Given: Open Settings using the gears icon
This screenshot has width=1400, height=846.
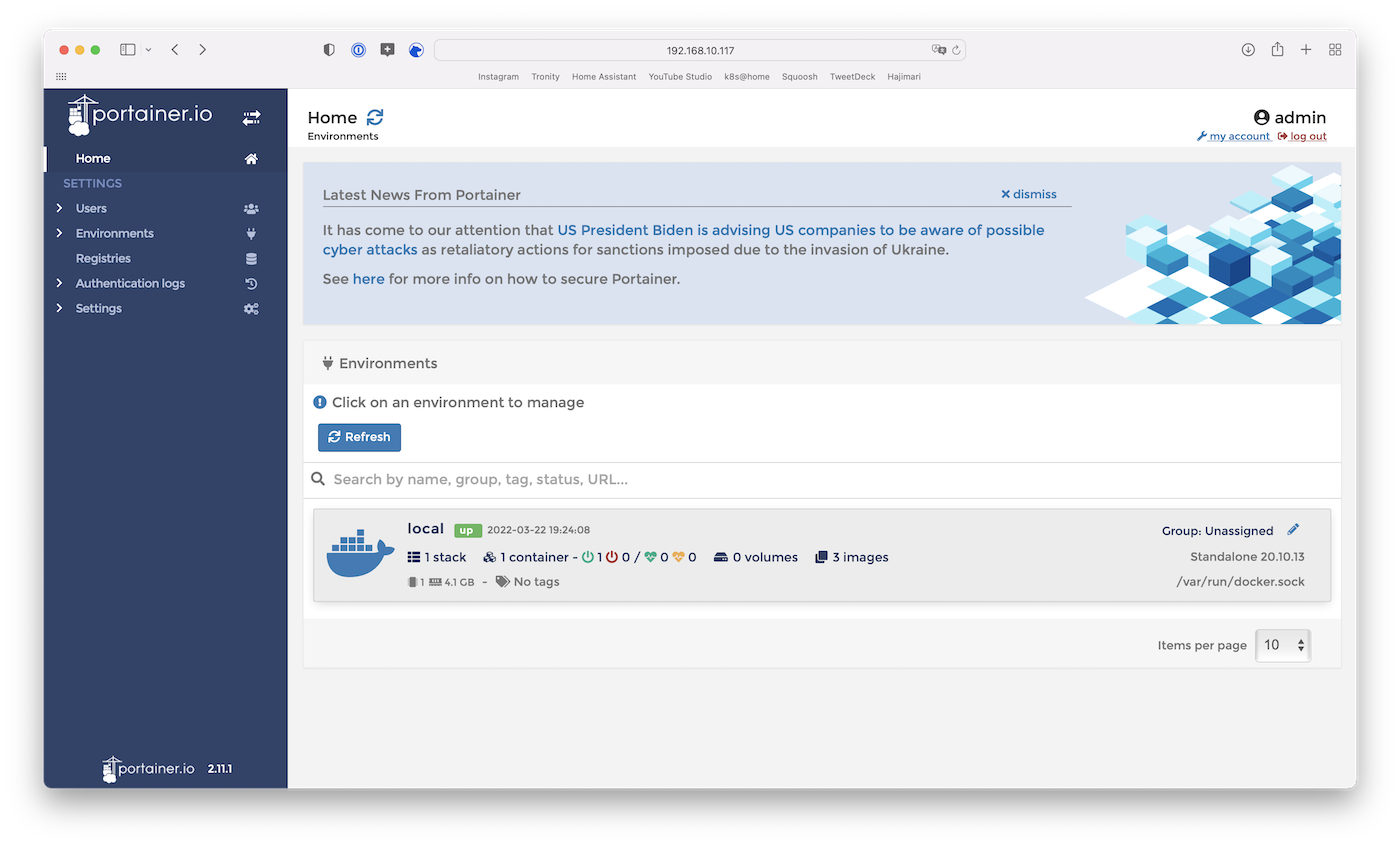Looking at the screenshot, I should coord(251,308).
